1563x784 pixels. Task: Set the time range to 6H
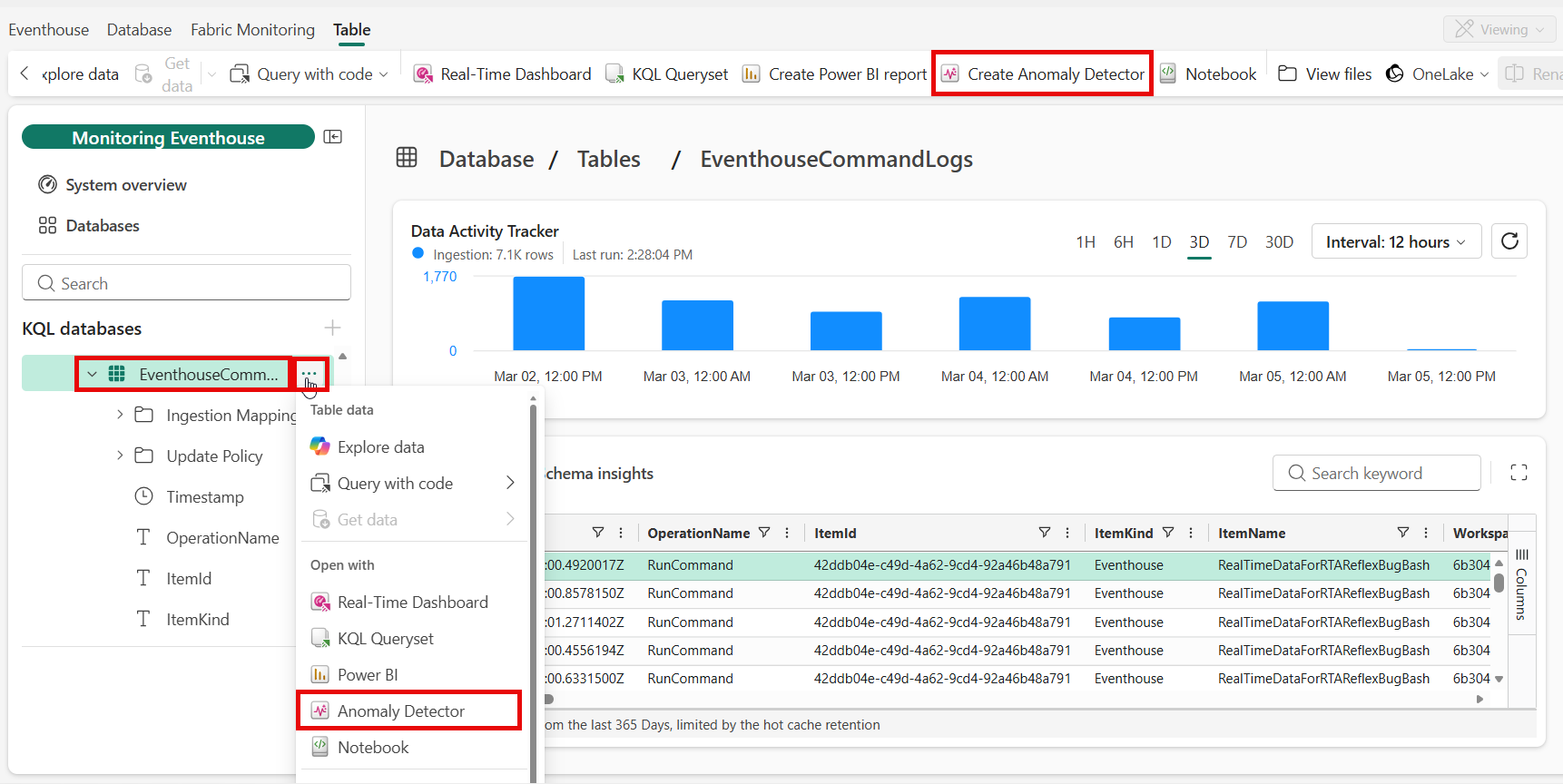coord(1124,242)
